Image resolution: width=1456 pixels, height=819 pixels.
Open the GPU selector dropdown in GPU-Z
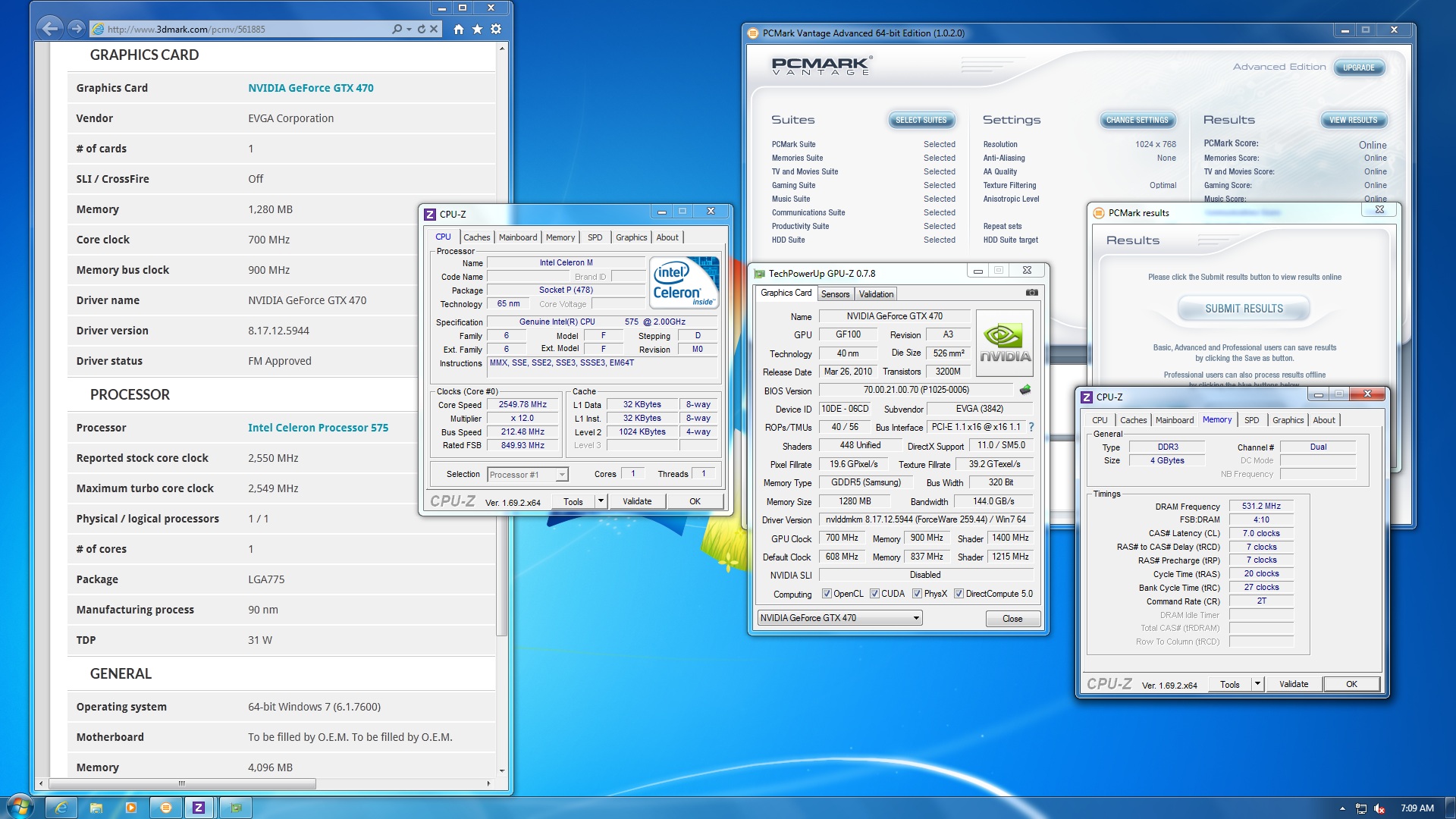coord(839,618)
